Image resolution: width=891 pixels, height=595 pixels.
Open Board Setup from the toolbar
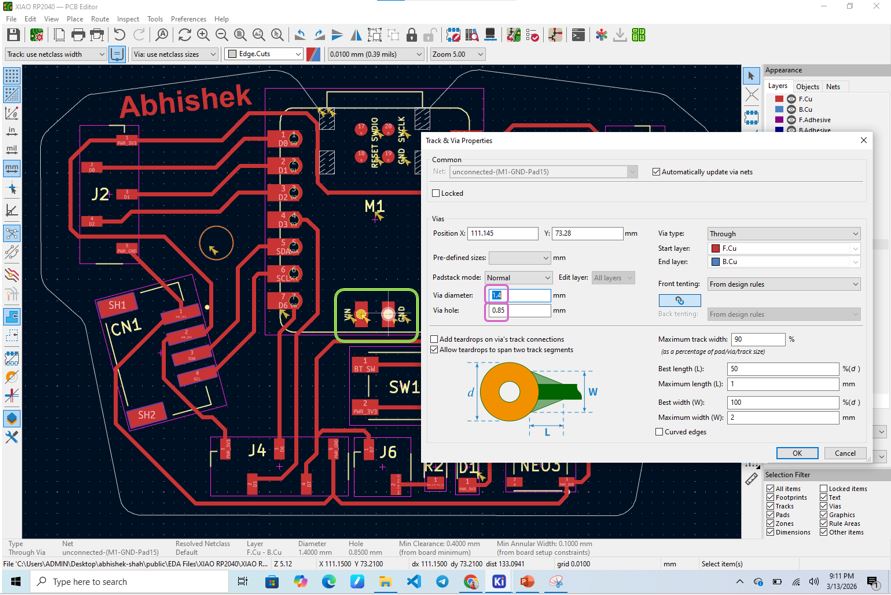coord(36,35)
